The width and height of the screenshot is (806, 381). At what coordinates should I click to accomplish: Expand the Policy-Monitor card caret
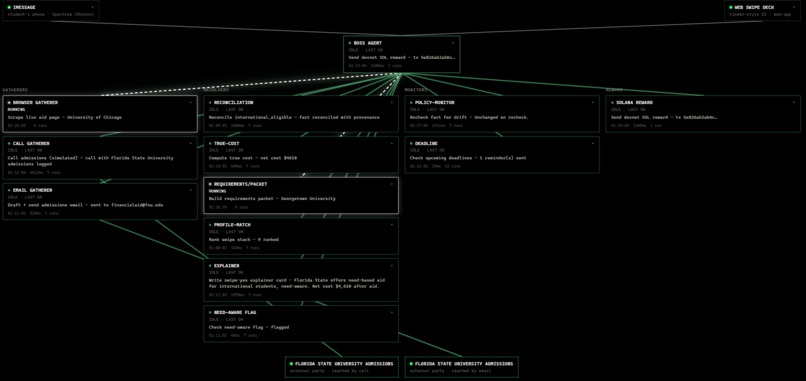pyautogui.click(x=592, y=102)
